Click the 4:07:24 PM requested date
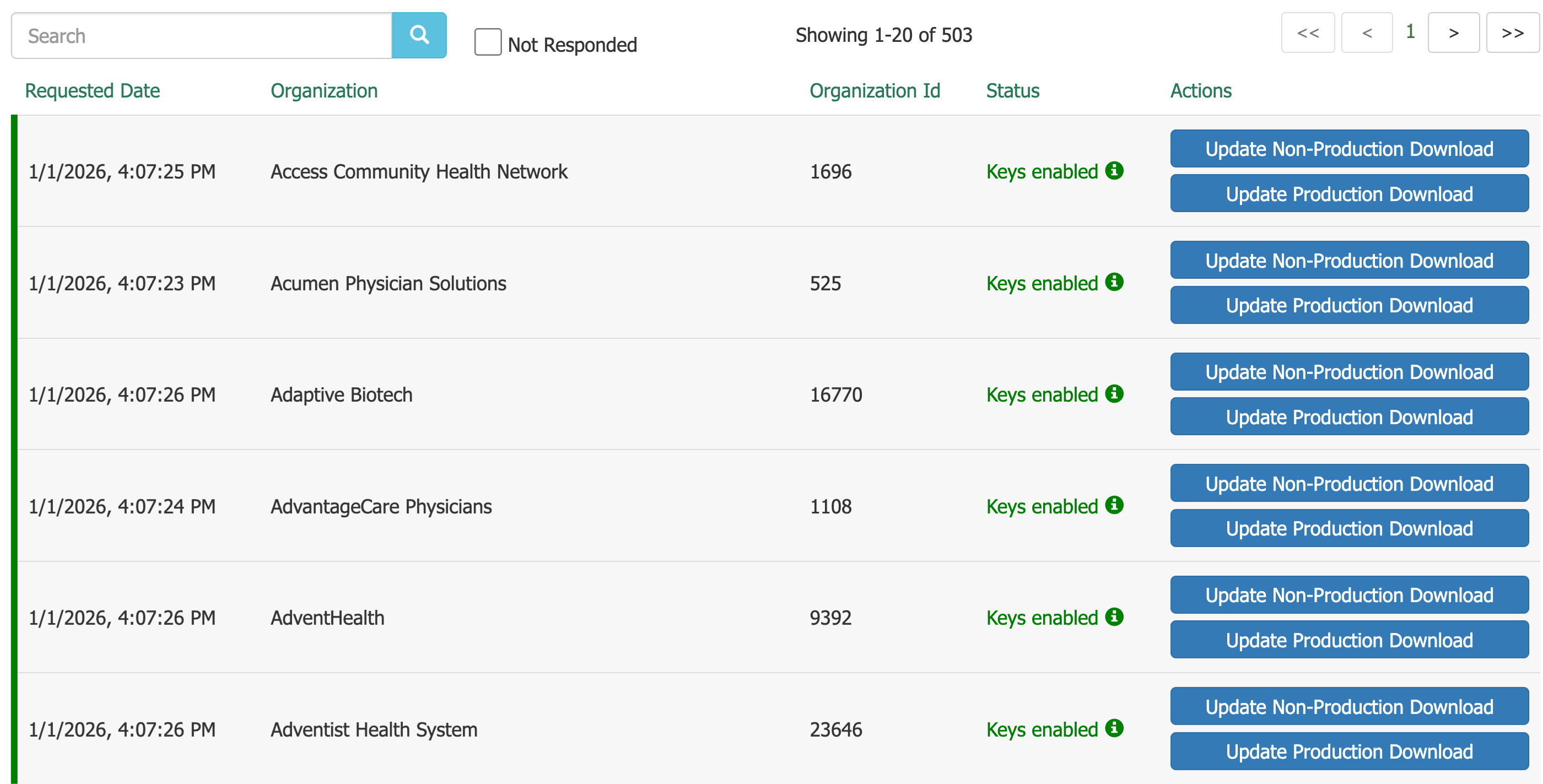The height and width of the screenshot is (784, 1543). pyautogui.click(x=122, y=507)
